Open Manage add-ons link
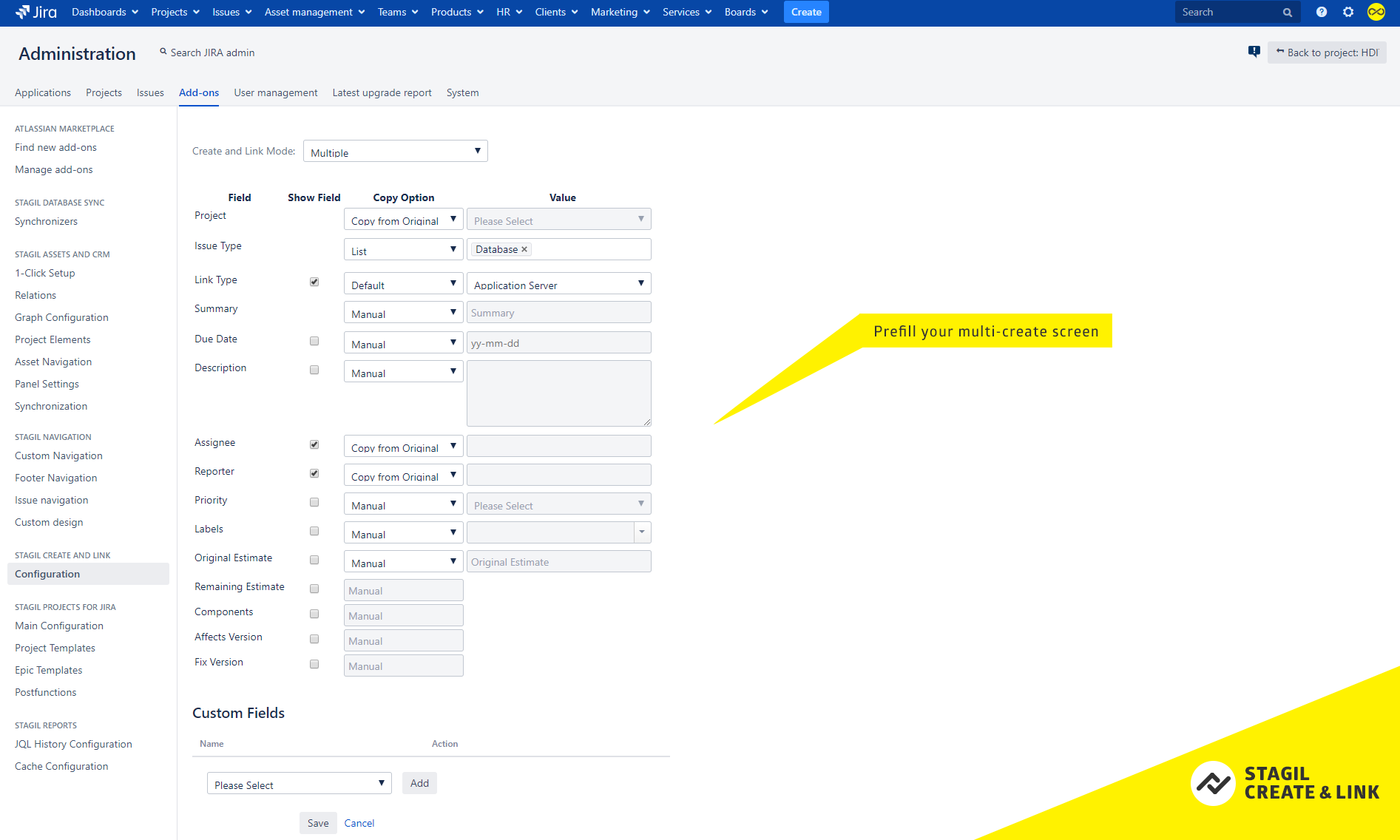 point(54,169)
